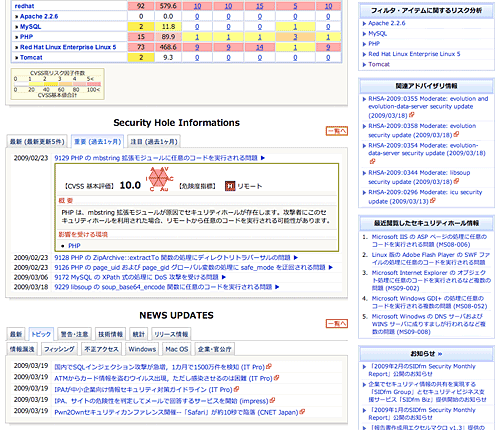
Task: Click the arrow icon after entry 9172 MySQL
Action: click(224, 277)
